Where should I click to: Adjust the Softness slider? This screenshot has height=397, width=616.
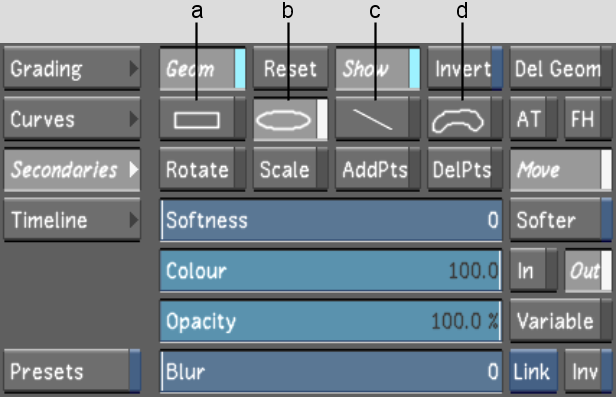point(331,220)
